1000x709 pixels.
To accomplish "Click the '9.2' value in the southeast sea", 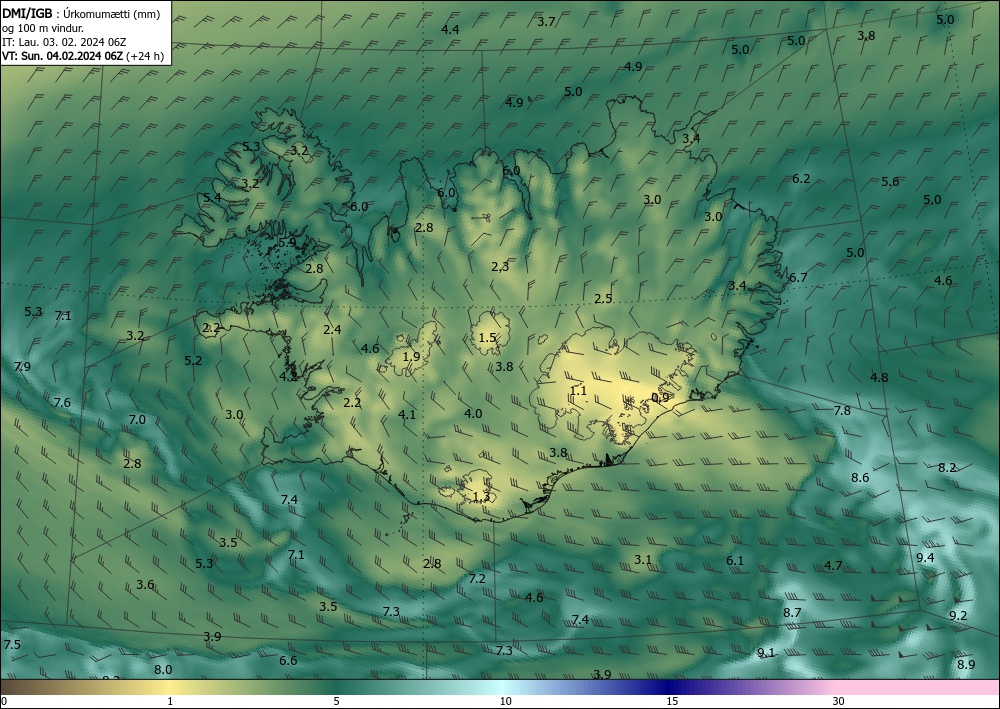I will click(959, 615).
